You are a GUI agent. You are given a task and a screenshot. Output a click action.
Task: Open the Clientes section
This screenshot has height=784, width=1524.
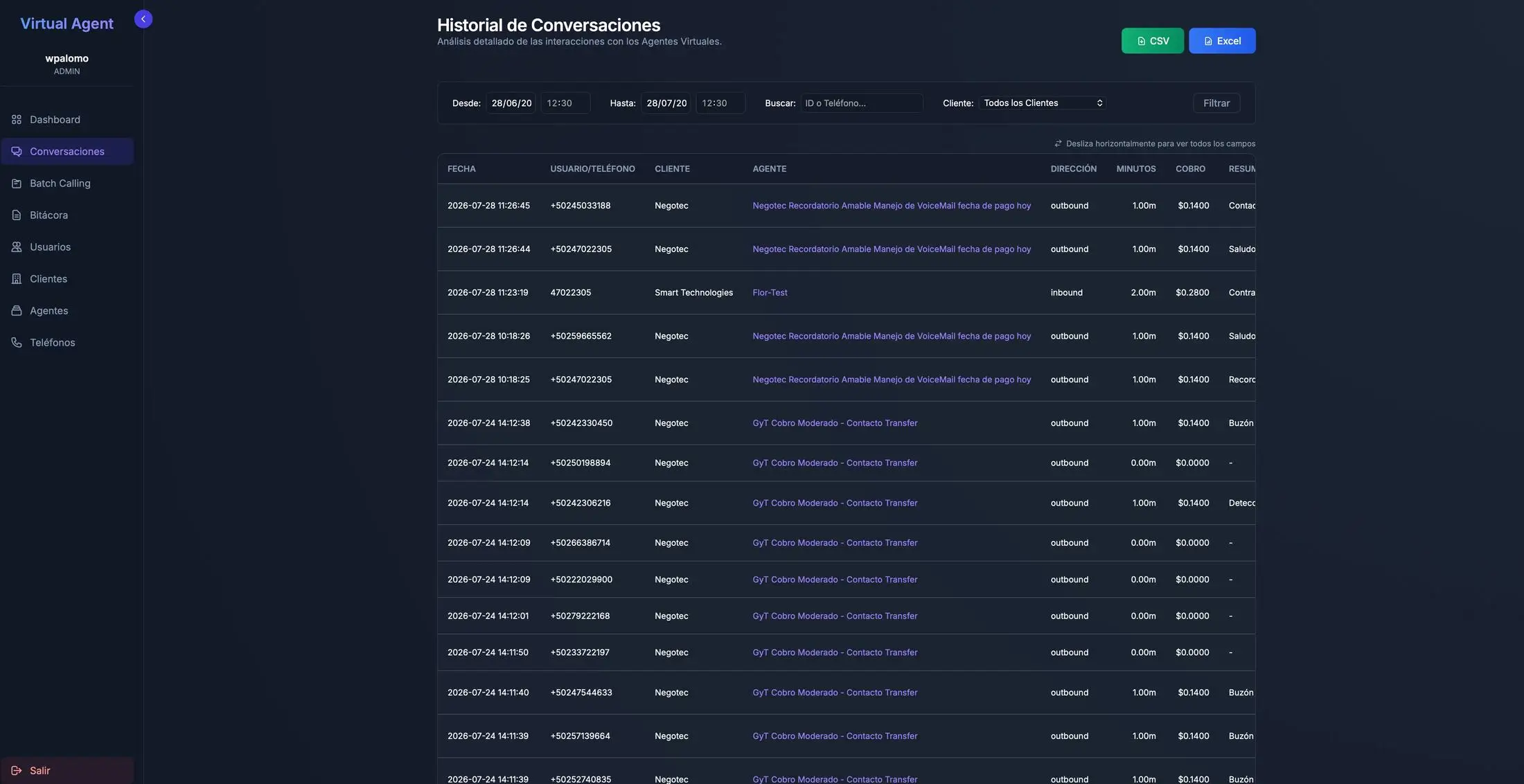click(x=67, y=279)
